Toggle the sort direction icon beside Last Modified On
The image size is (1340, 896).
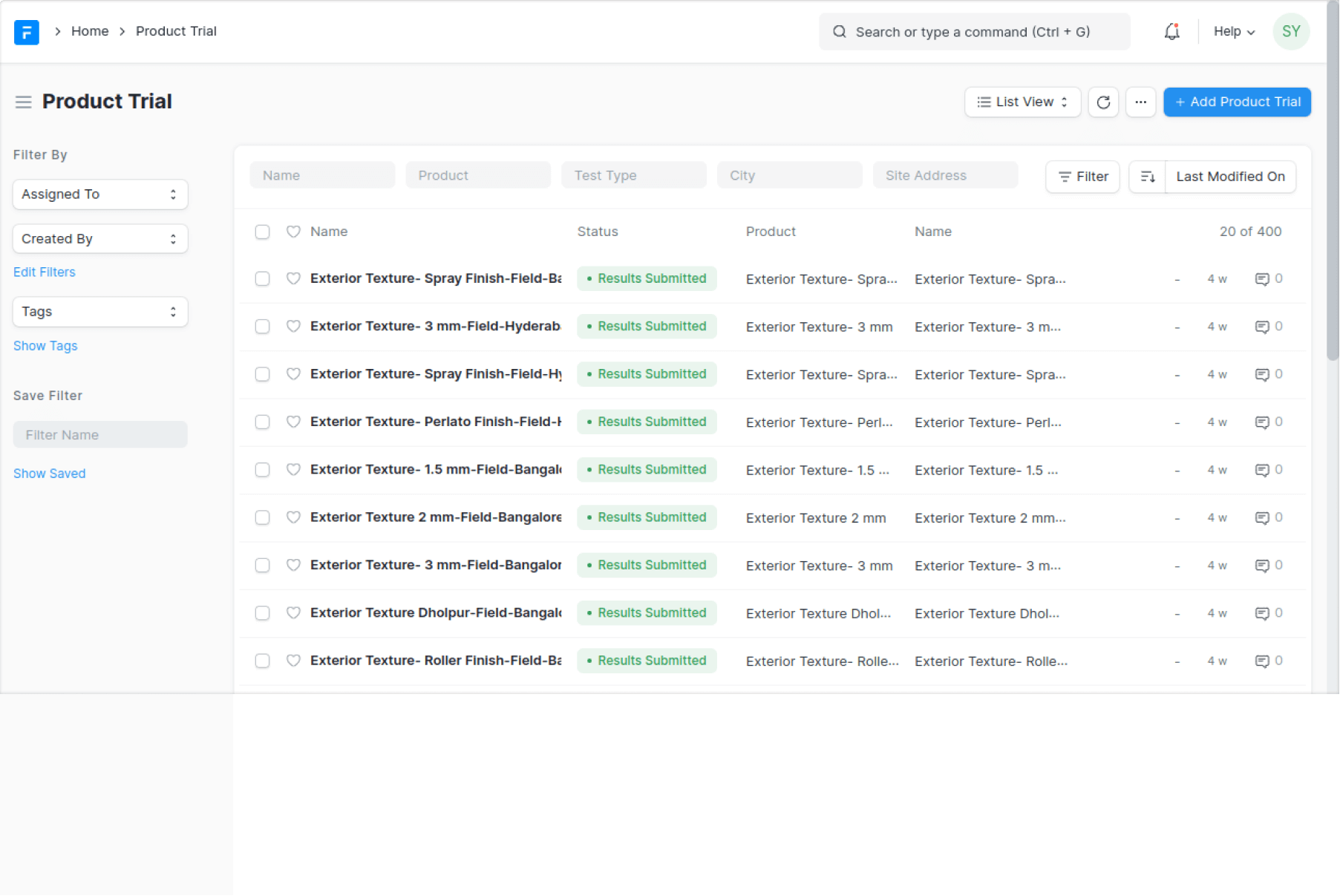(1147, 177)
